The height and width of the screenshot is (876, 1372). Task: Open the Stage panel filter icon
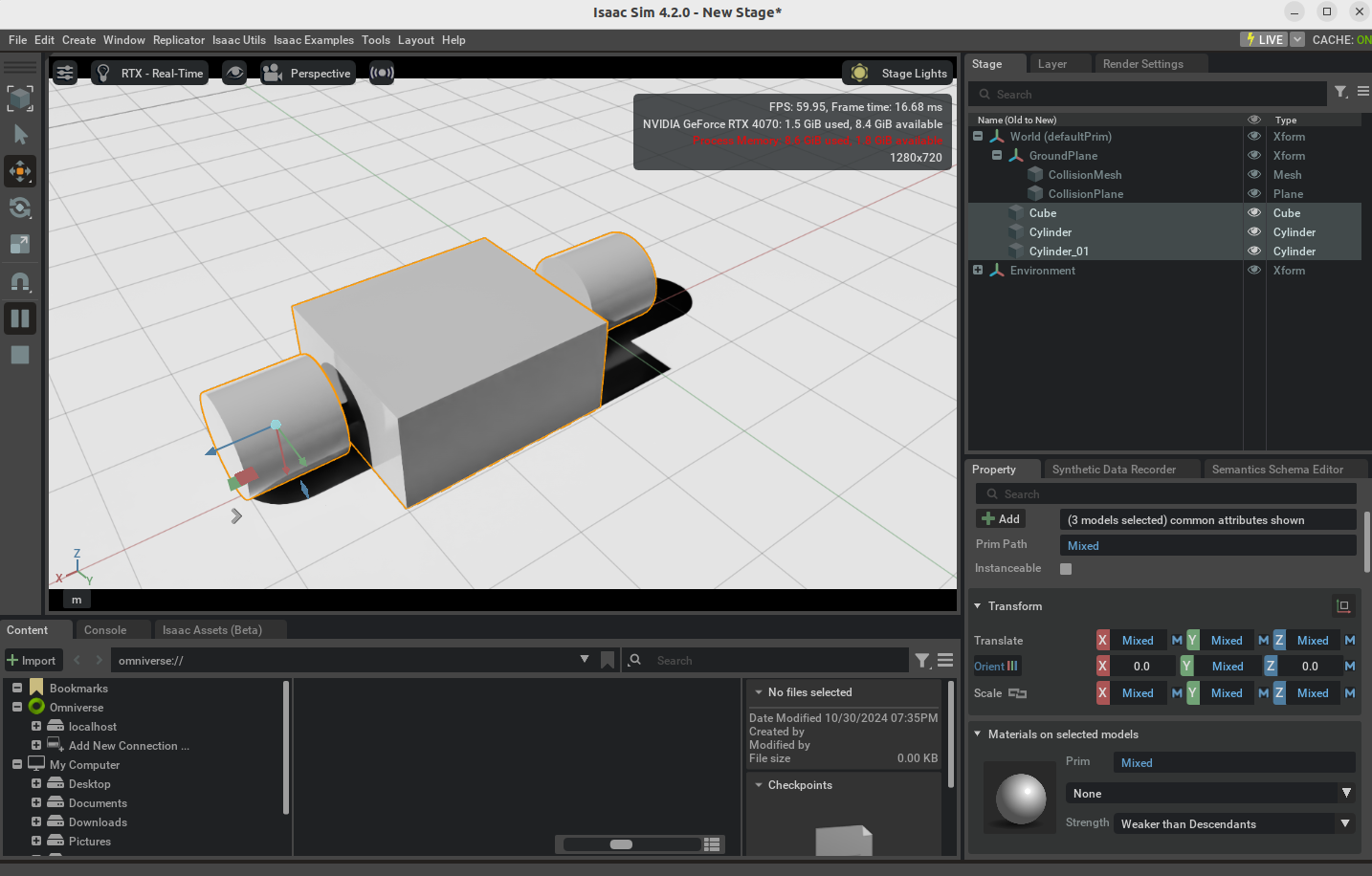[x=1341, y=92]
